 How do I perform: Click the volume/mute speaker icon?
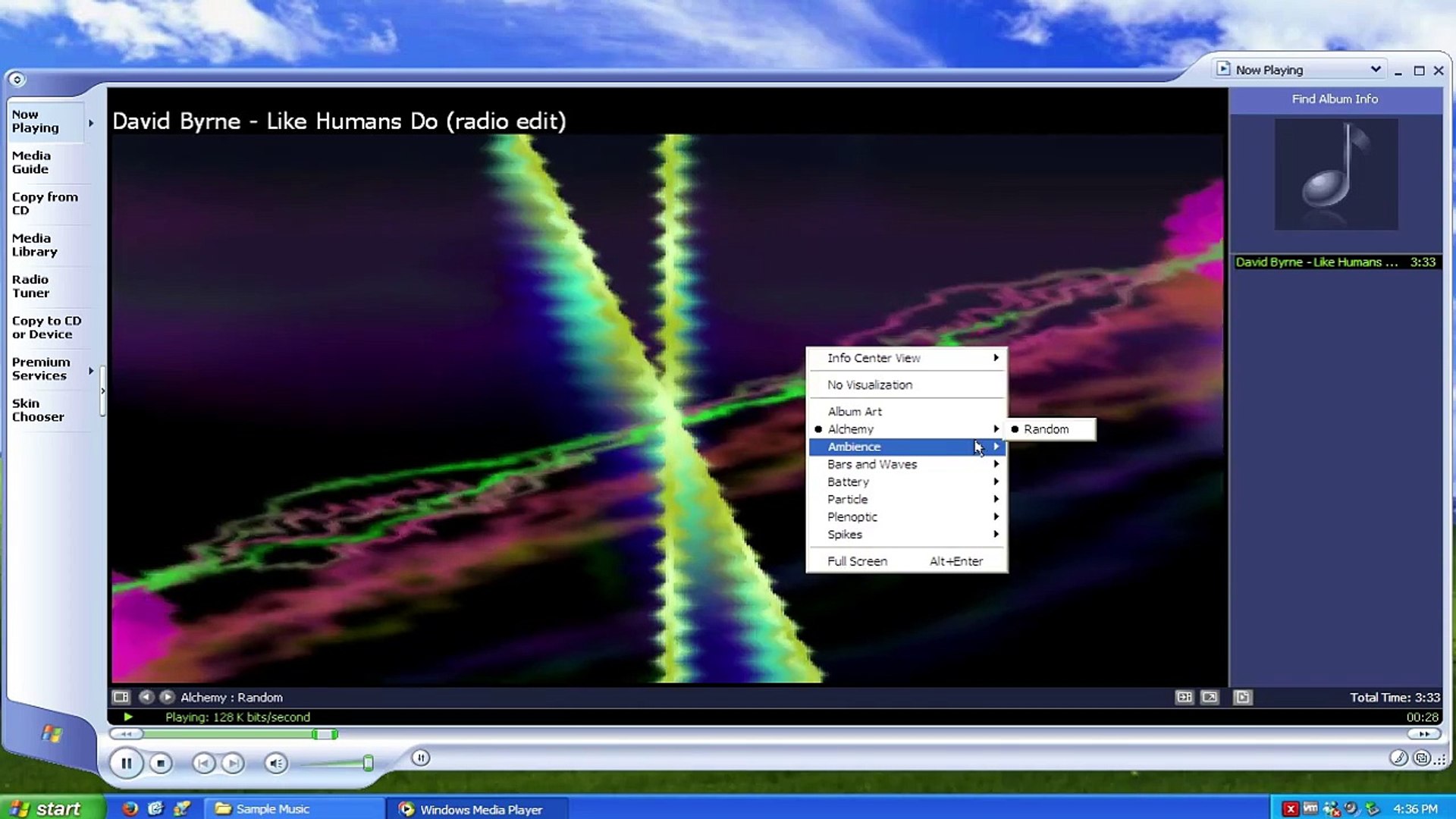click(277, 763)
